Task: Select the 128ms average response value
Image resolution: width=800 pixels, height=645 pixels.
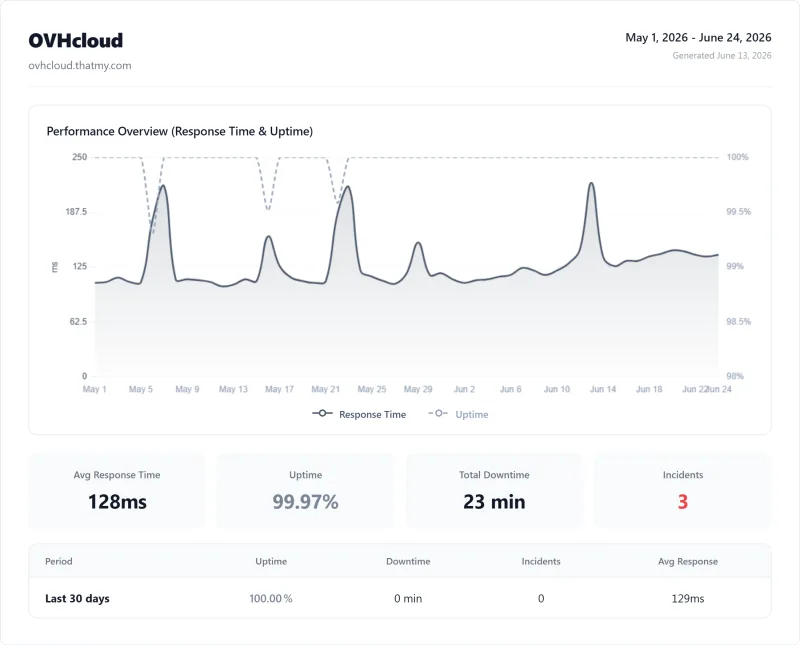Action: click(117, 502)
